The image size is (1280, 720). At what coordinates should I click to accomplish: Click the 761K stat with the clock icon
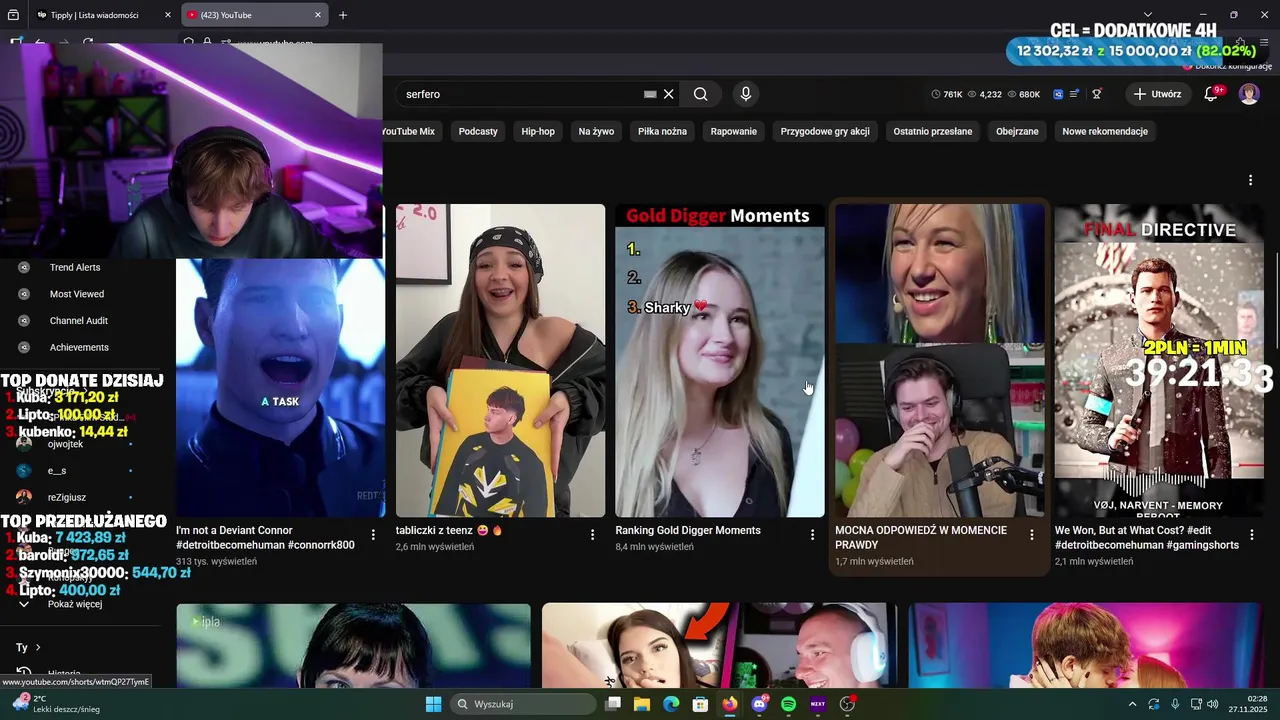(x=946, y=94)
